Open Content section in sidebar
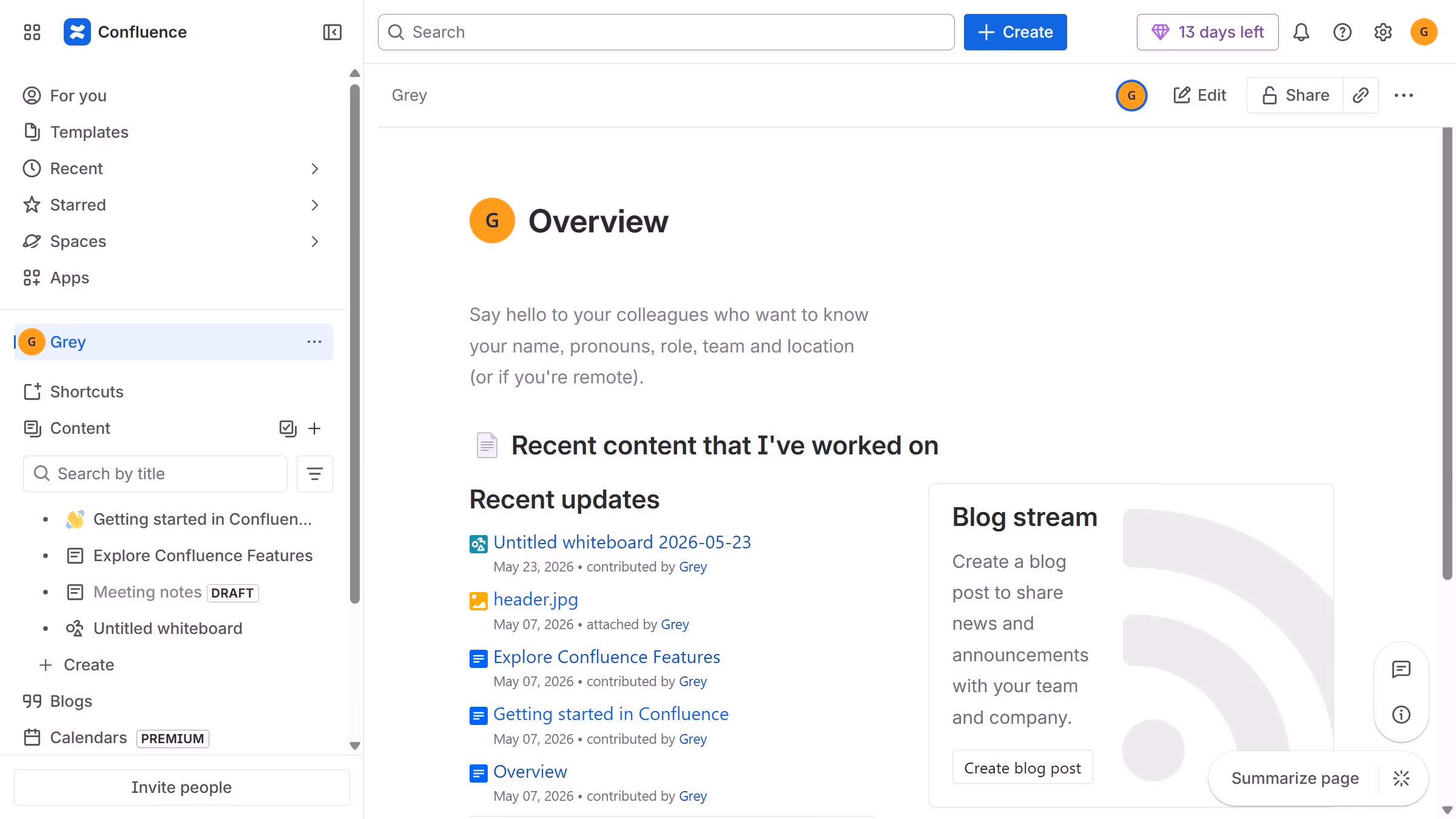 (80, 428)
